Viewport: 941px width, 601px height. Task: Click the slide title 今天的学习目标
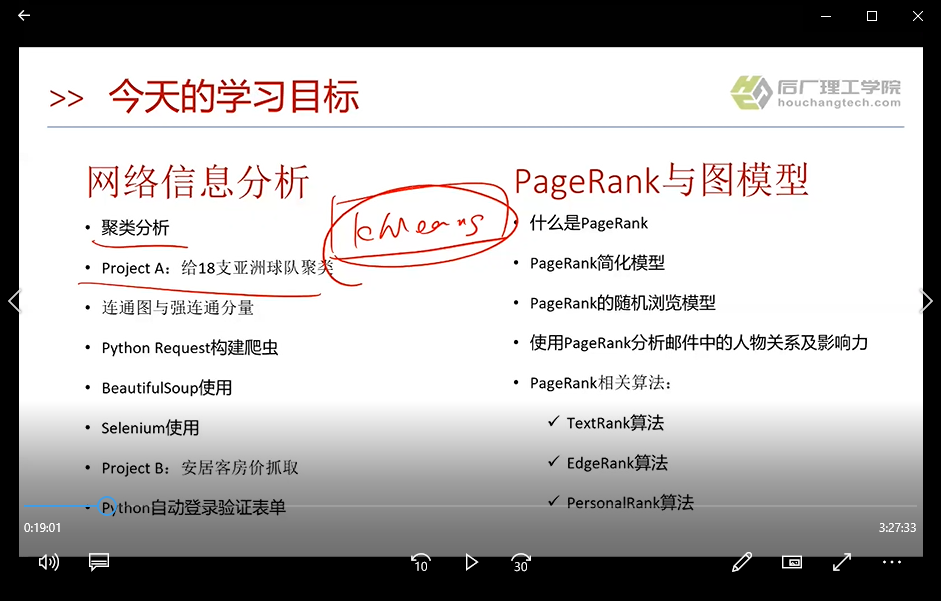click(233, 96)
